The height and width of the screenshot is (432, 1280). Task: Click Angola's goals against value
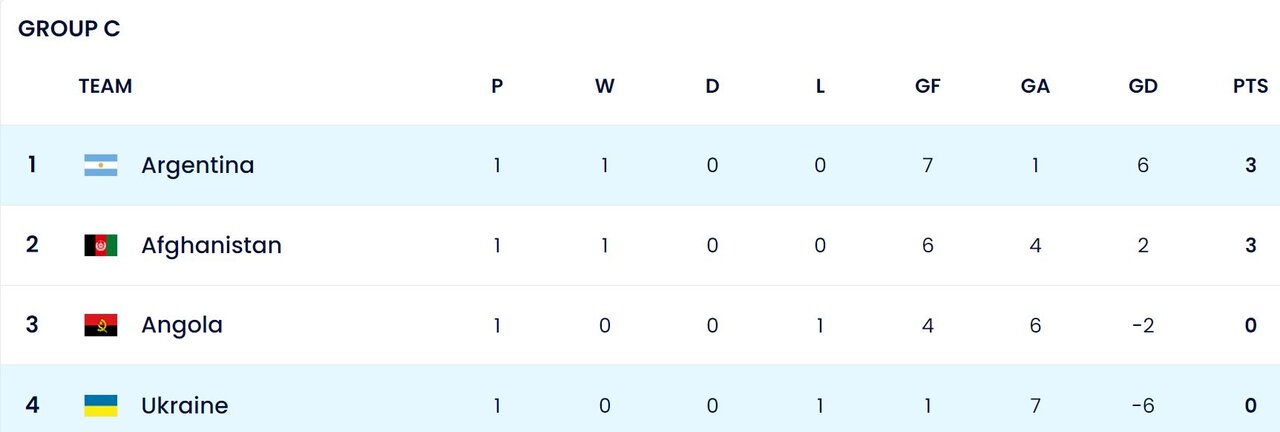click(x=1035, y=325)
